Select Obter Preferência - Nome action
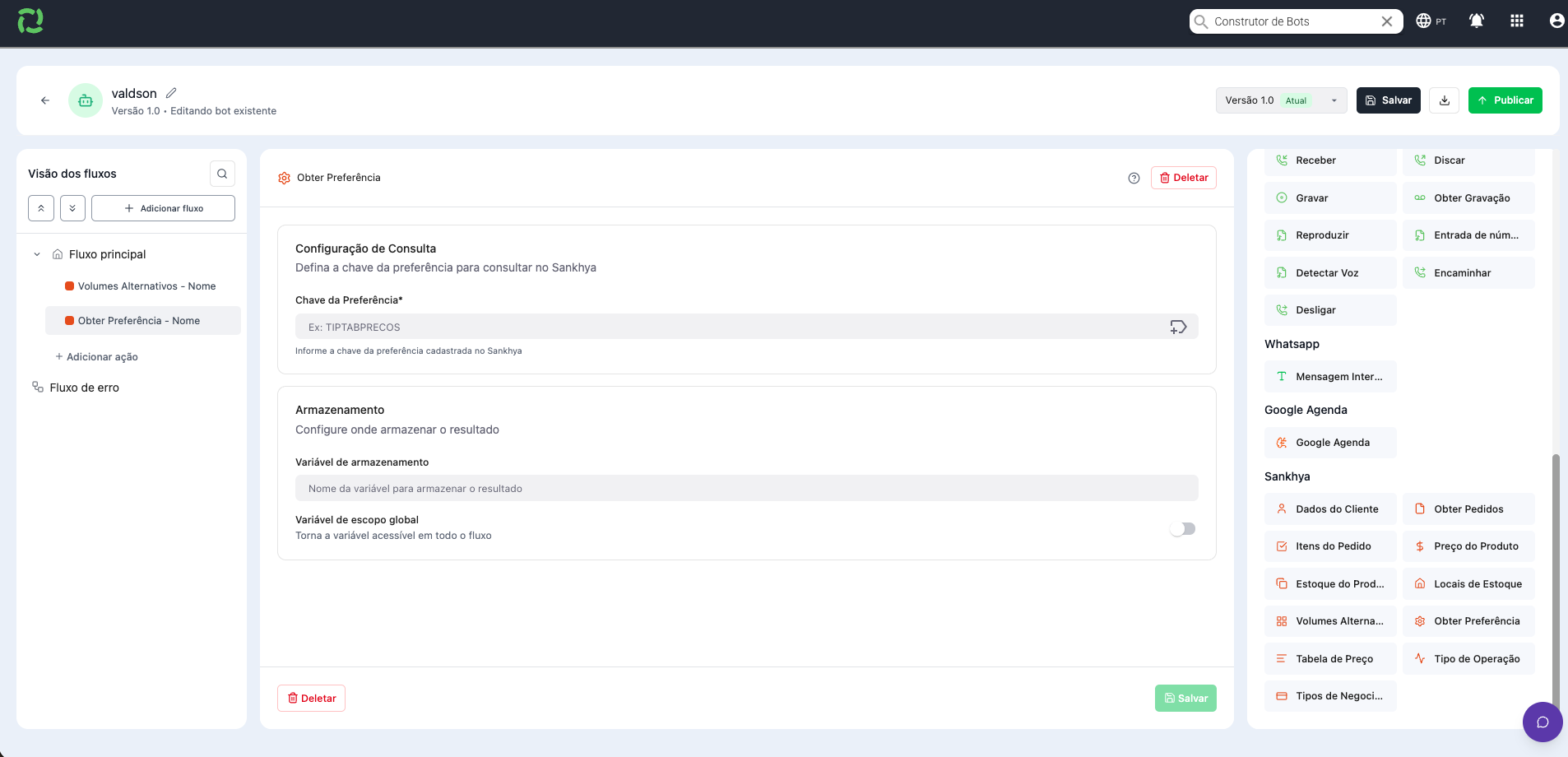This screenshot has width=1568, height=757. [143, 321]
